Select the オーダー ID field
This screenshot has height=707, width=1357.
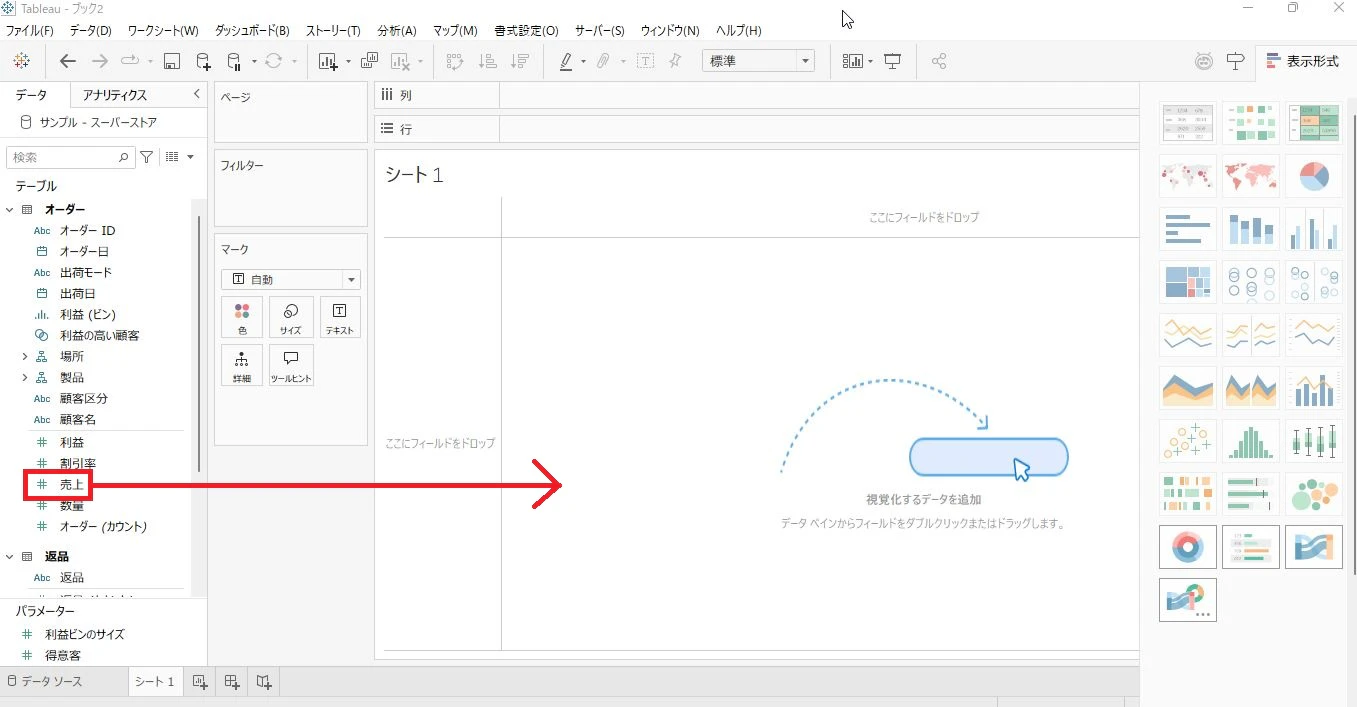[x=87, y=230]
